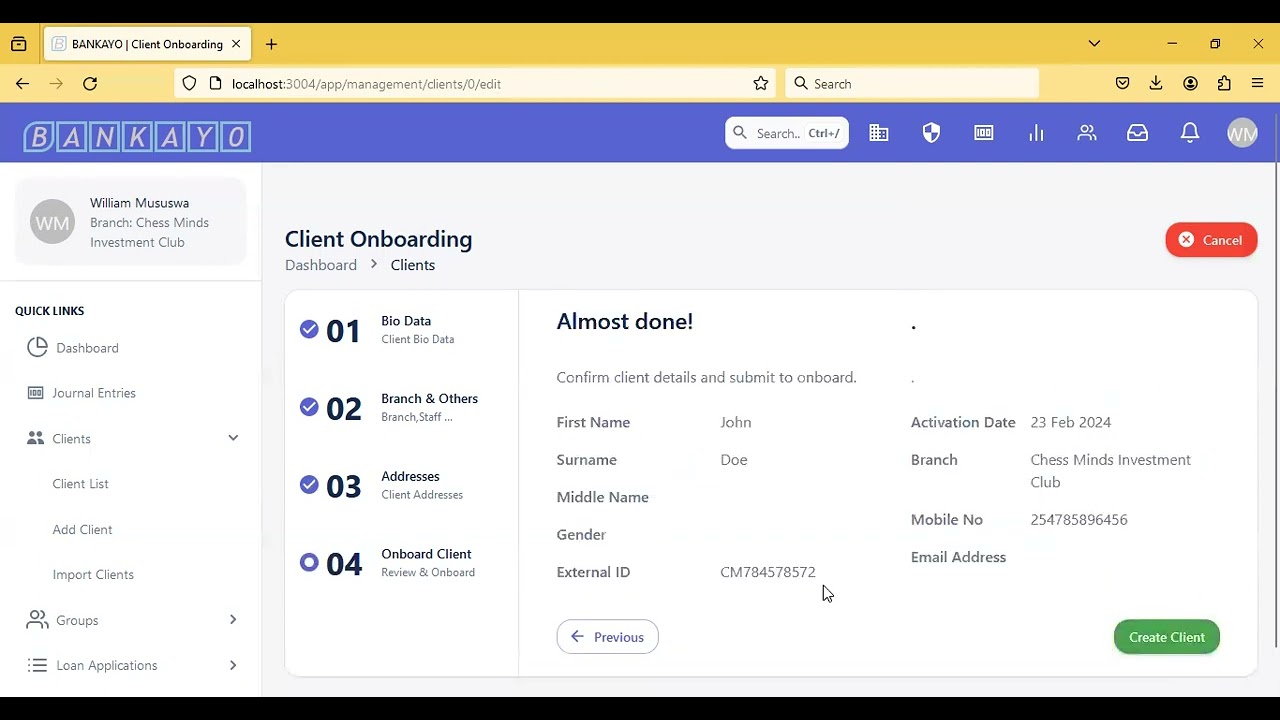Click the Firefox View icon in the tab bar
The image size is (1280, 720).
point(19,44)
